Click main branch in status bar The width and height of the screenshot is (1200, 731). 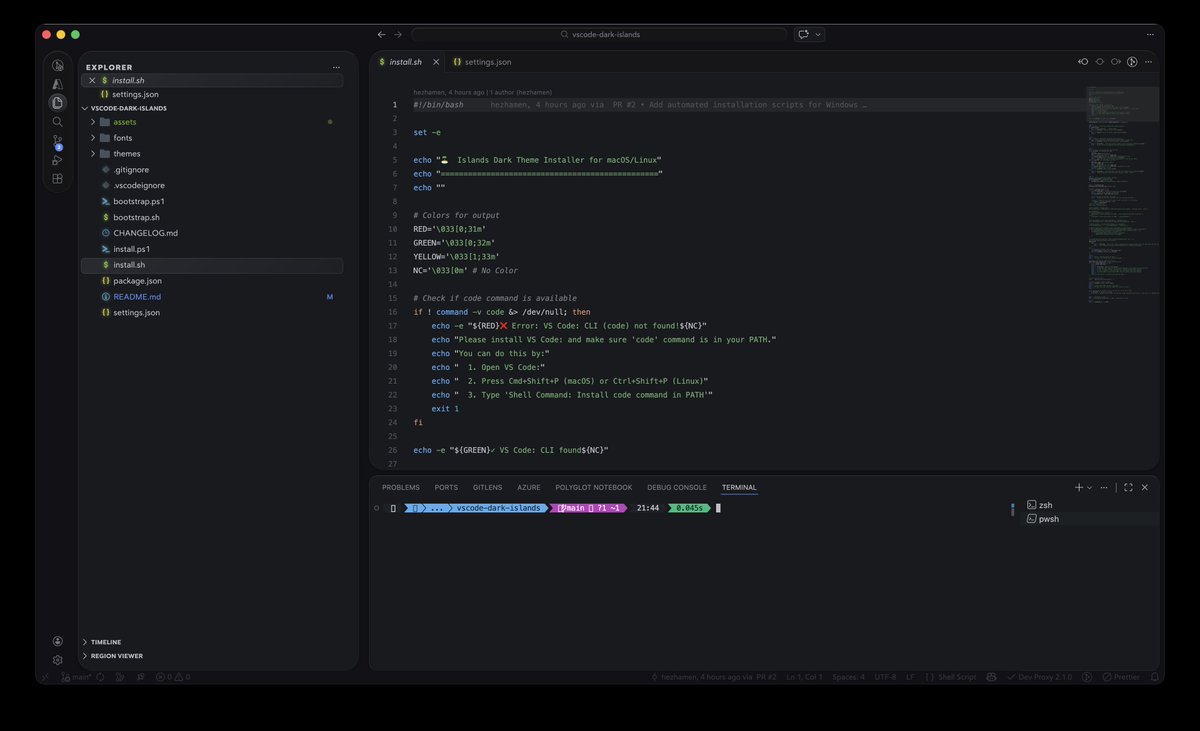(78, 677)
